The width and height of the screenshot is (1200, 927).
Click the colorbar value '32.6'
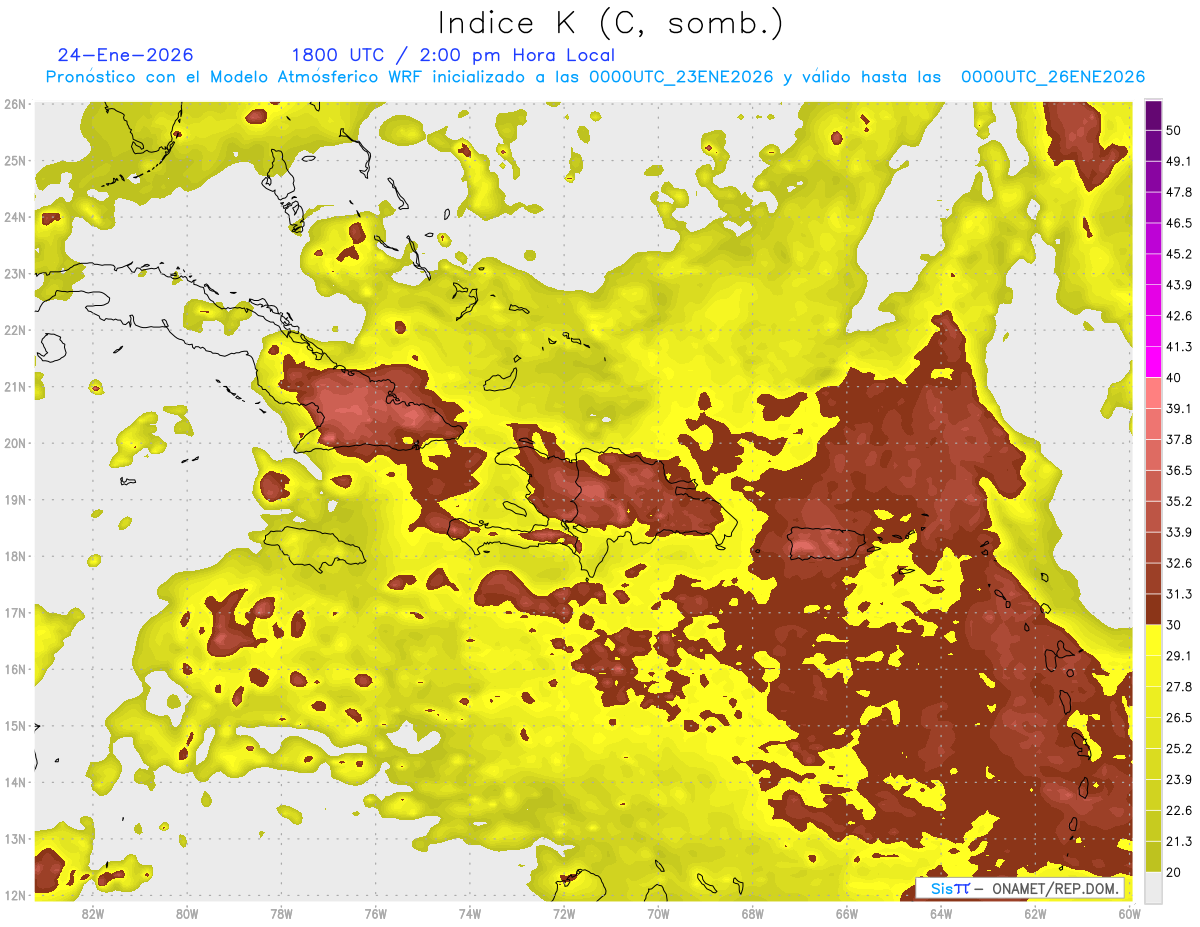1179,563
